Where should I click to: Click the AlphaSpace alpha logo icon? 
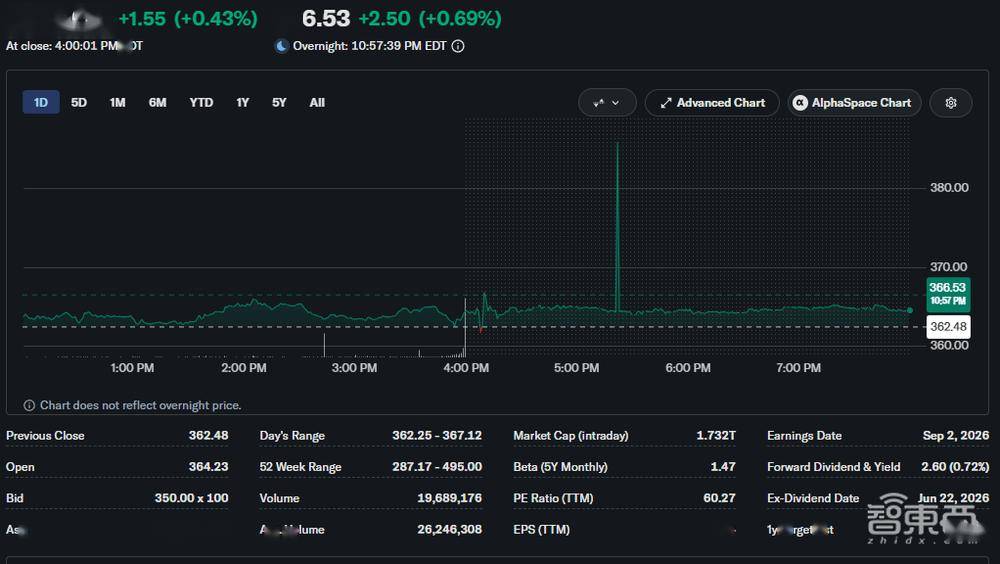[800, 103]
